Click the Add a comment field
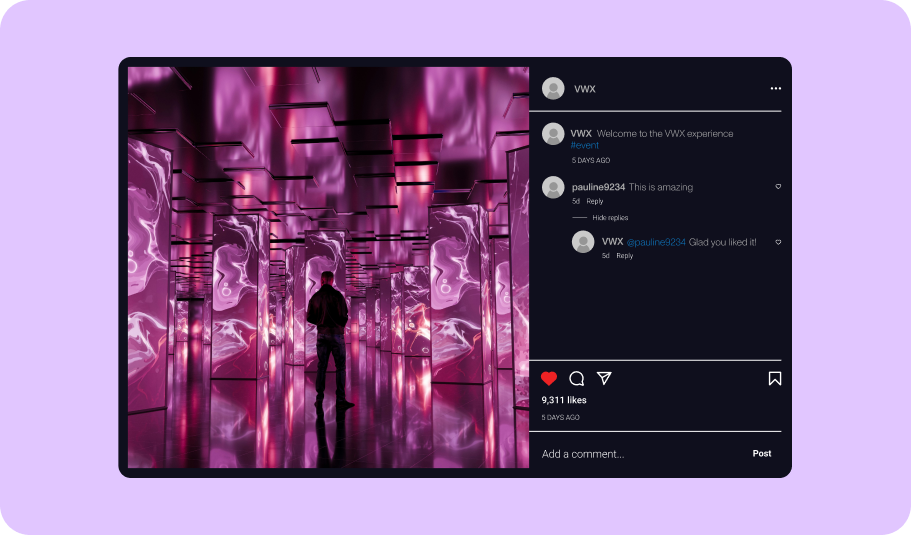 click(x=640, y=454)
